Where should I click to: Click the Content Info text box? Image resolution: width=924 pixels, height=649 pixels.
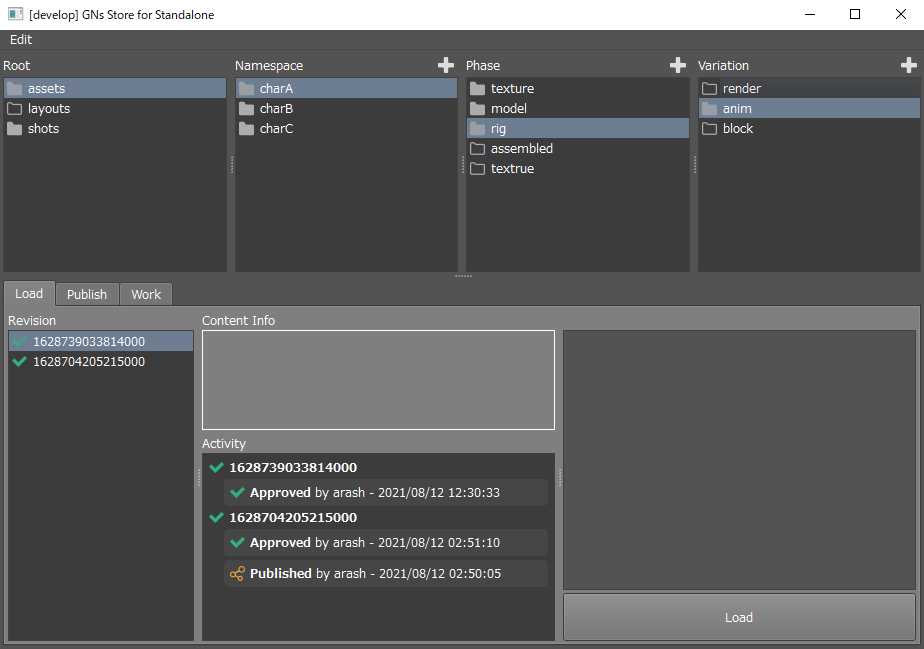378,380
